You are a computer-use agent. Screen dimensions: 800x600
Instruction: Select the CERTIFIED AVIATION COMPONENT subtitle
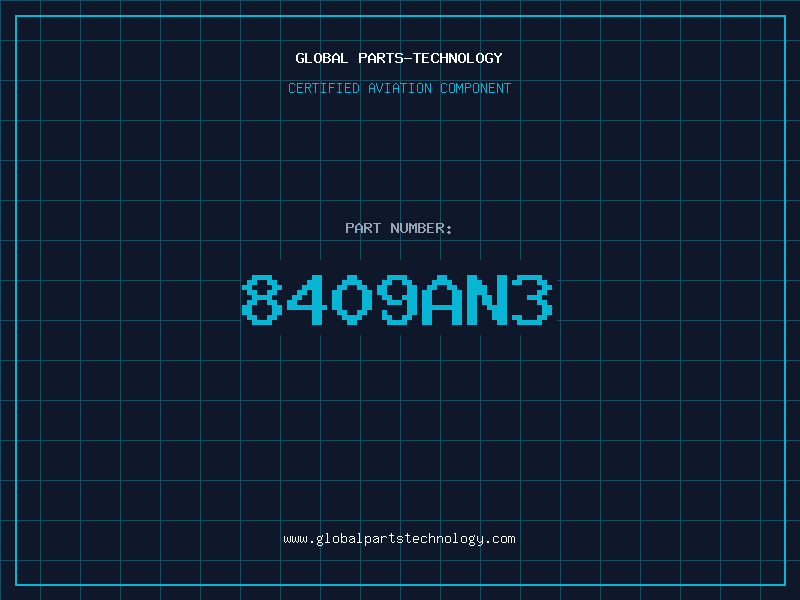(399, 88)
